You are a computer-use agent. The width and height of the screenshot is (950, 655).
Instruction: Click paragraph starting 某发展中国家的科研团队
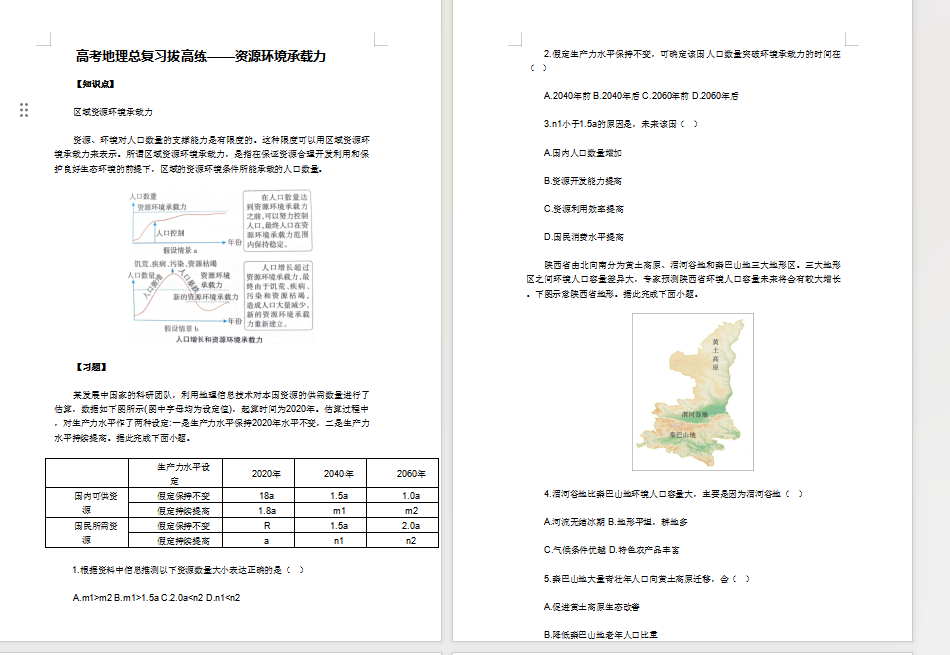[x=211, y=416]
